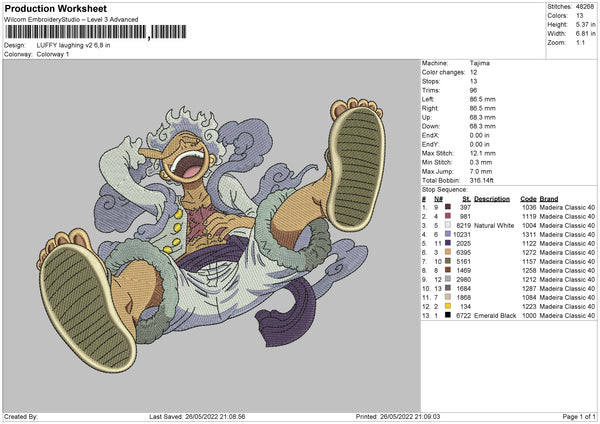Click the Wilcom EmbroideryStudio – Level 3 Advanced line

pyautogui.click(x=71, y=20)
